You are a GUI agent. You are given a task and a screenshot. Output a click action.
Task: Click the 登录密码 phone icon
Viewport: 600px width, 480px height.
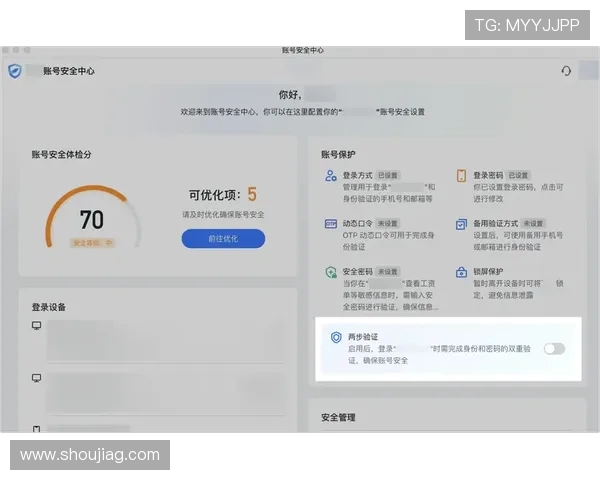(461, 176)
